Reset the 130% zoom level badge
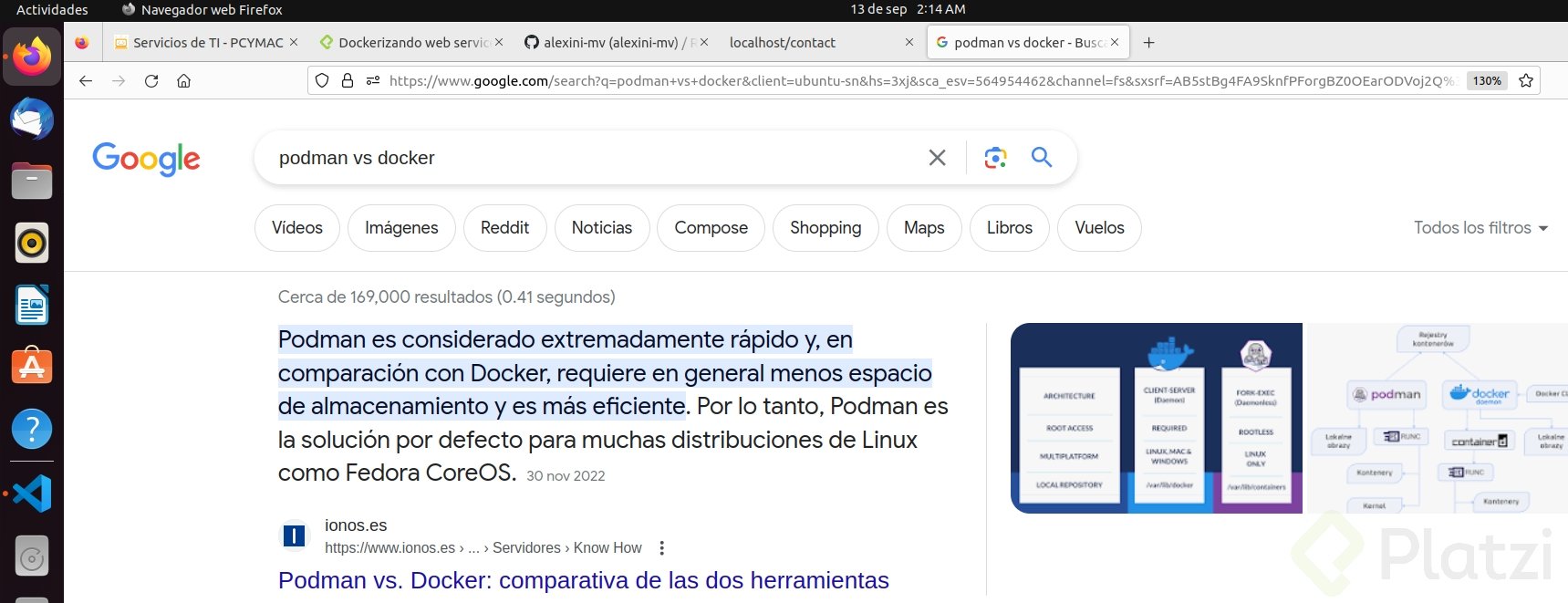 1487,80
